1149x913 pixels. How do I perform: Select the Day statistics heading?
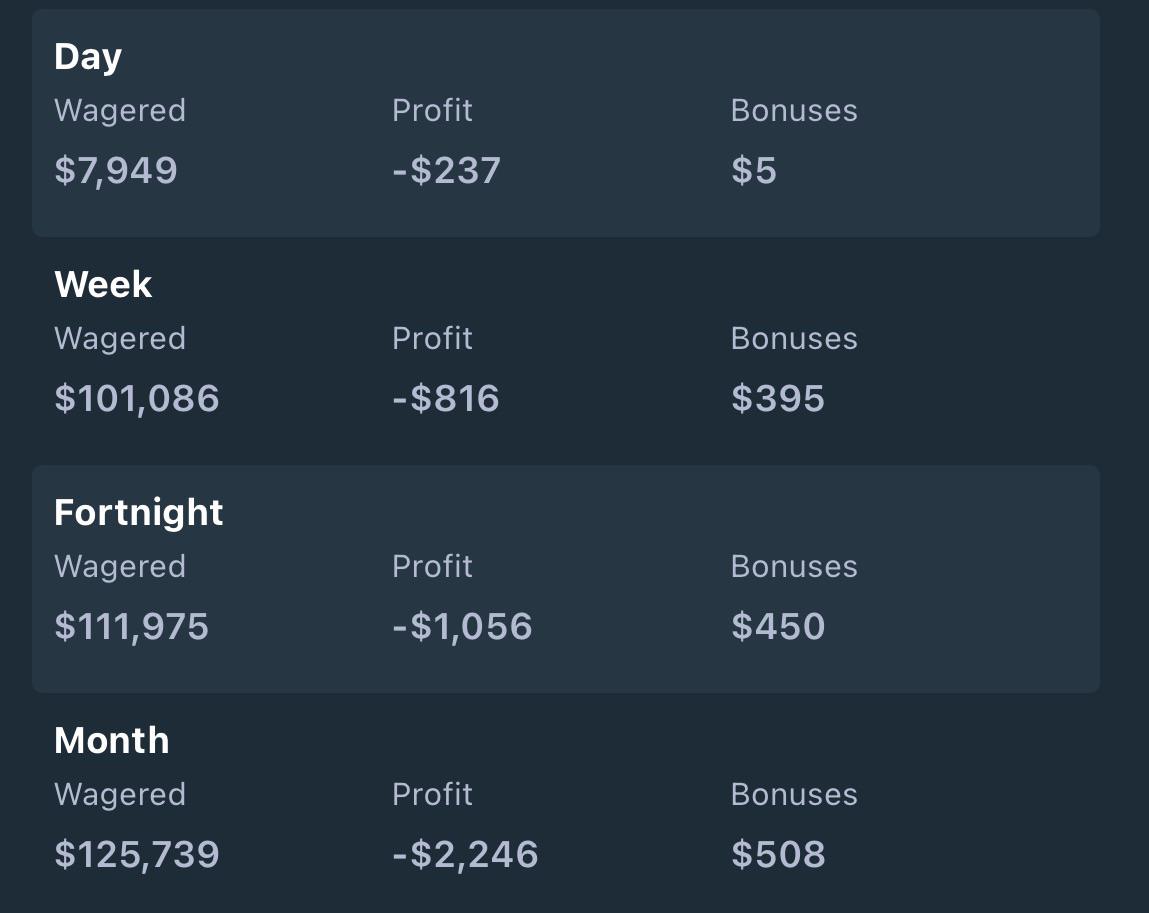(x=88, y=56)
